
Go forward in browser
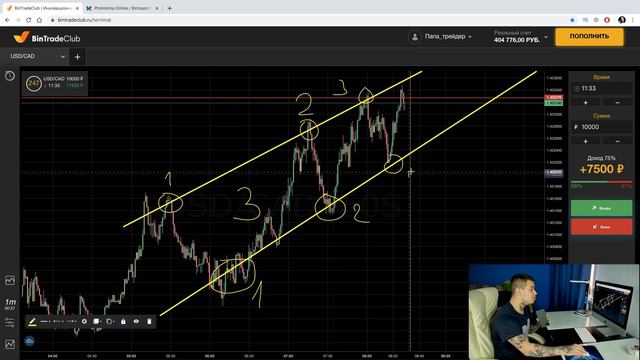[18, 20]
